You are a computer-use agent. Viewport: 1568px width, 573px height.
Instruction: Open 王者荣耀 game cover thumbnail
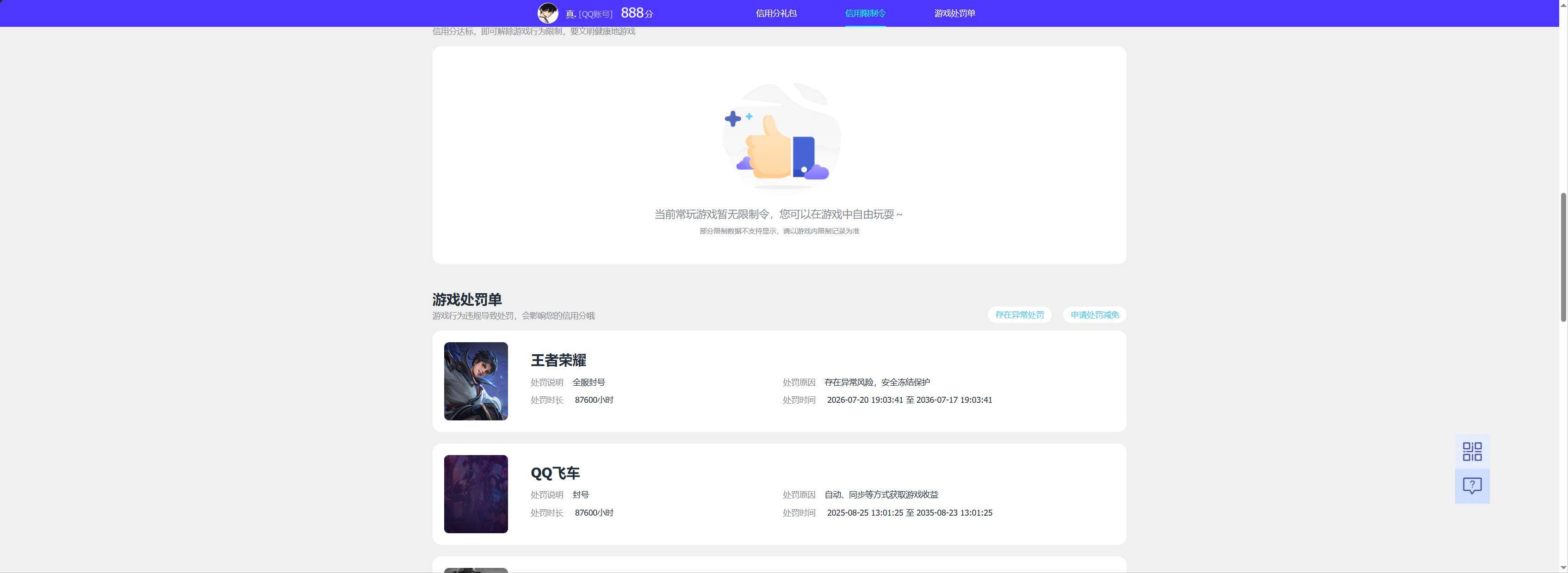click(x=475, y=381)
